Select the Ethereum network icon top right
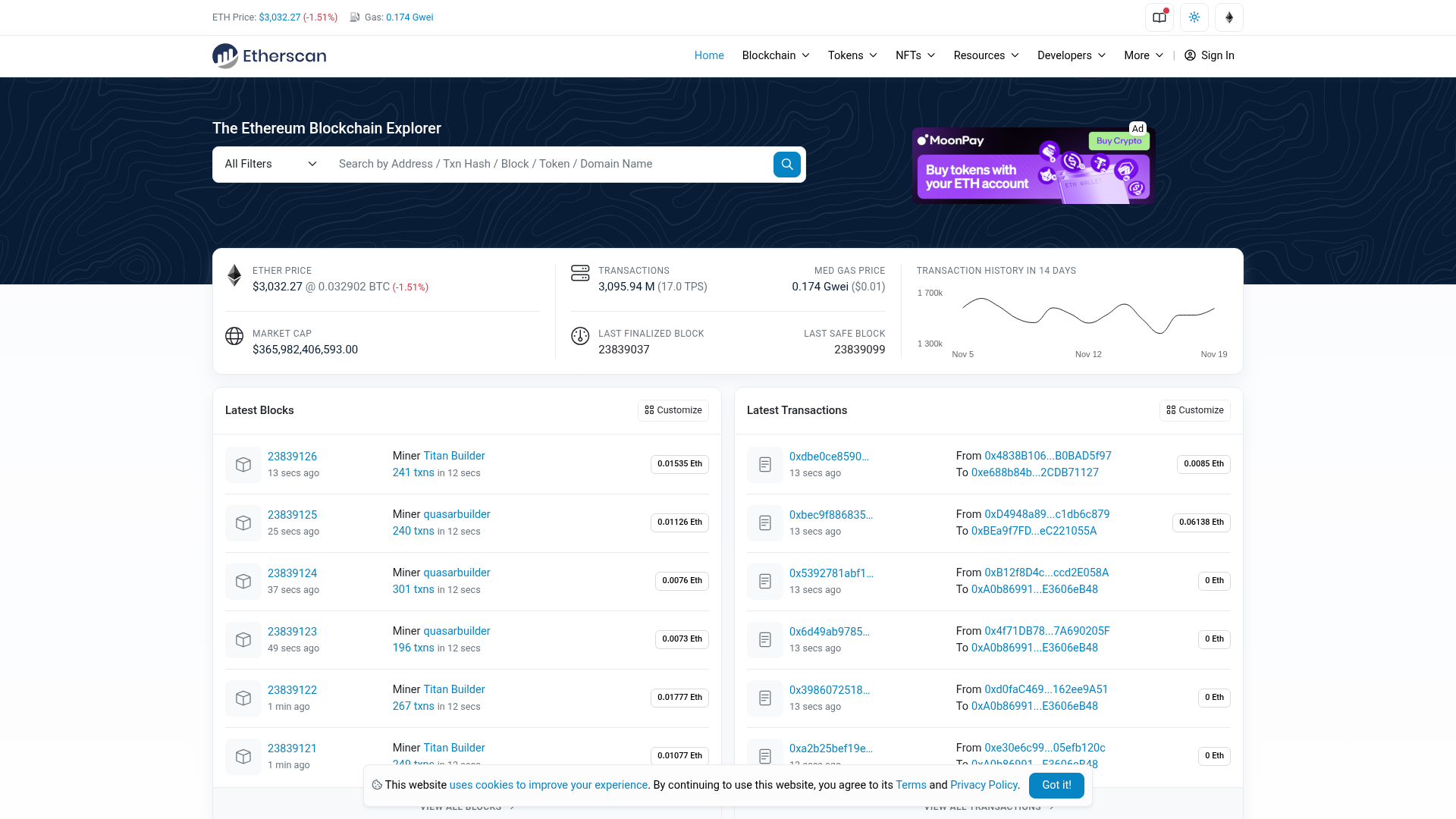Screen dimensions: 1456x819 click(x=1228, y=17)
